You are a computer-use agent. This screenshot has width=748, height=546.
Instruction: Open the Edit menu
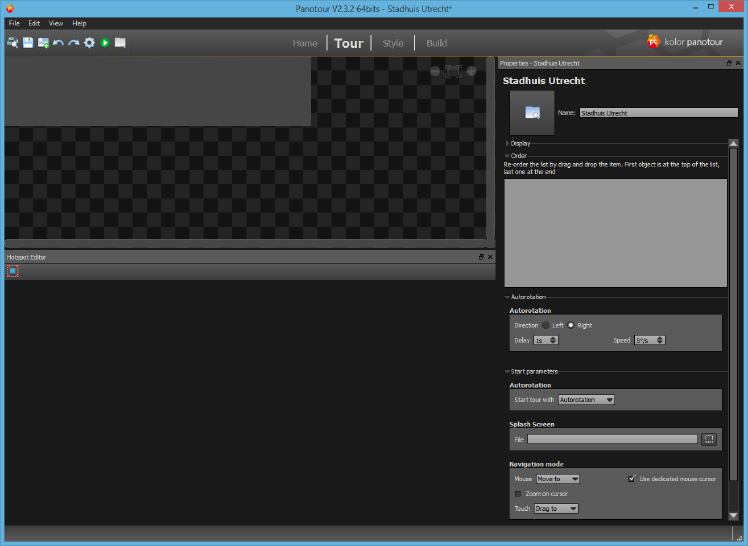click(x=34, y=23)
